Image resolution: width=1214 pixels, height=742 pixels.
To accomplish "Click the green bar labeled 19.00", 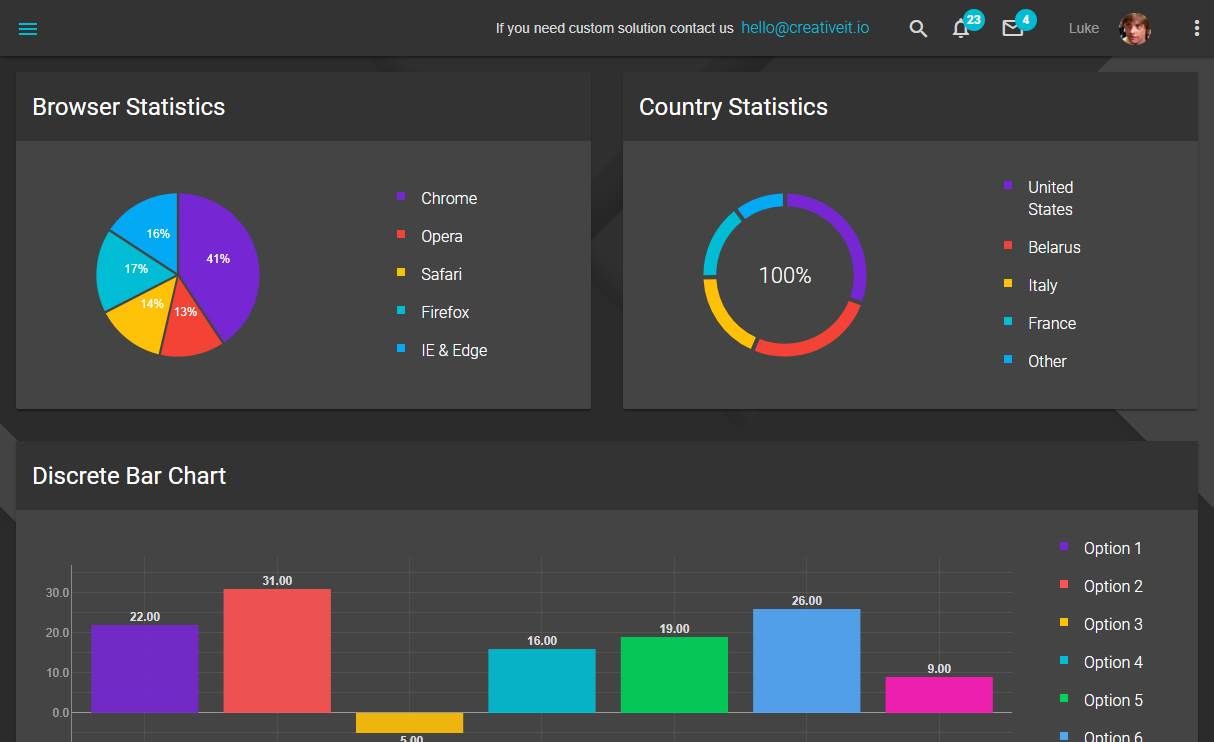I will [x=674, y=675].
